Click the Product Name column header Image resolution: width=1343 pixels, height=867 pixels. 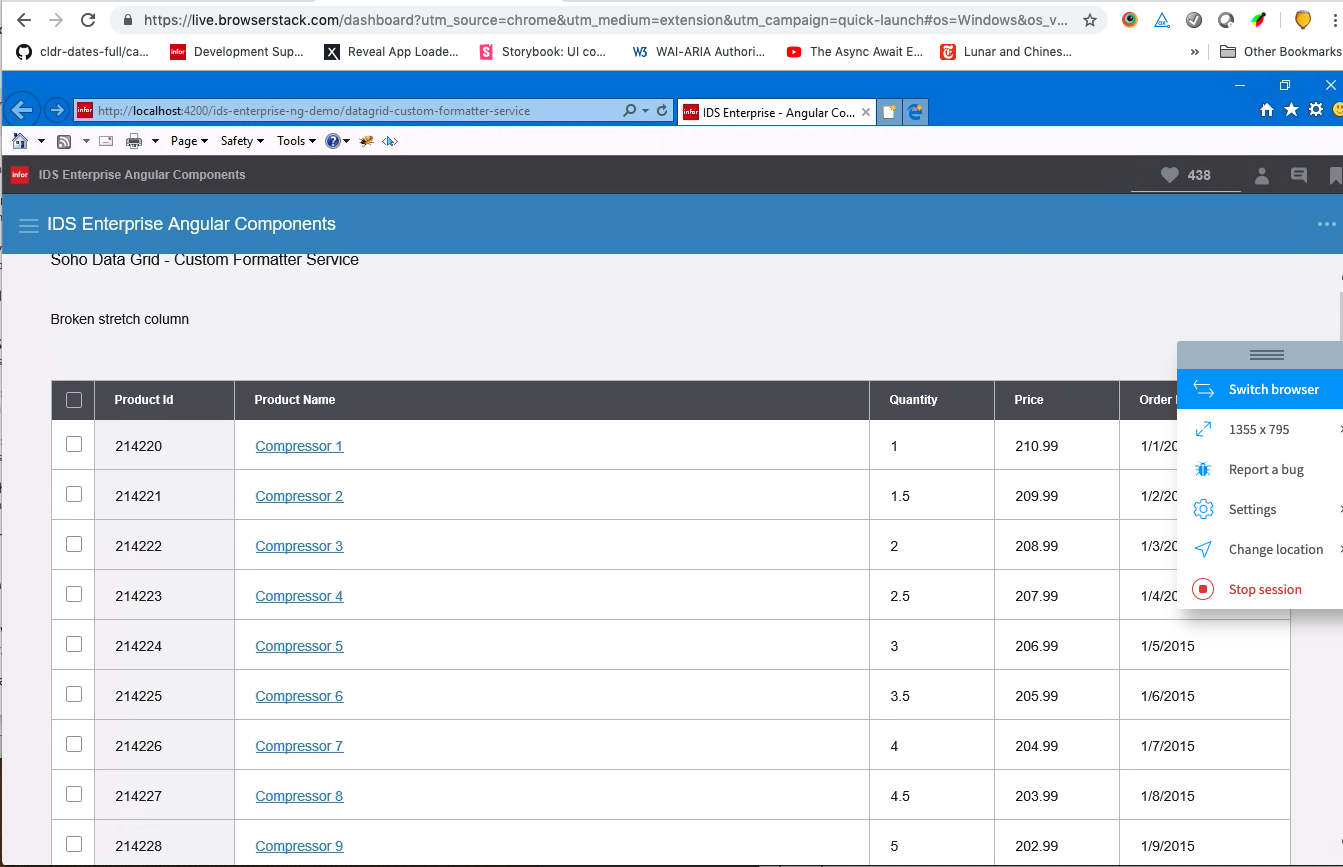[552, 400]
